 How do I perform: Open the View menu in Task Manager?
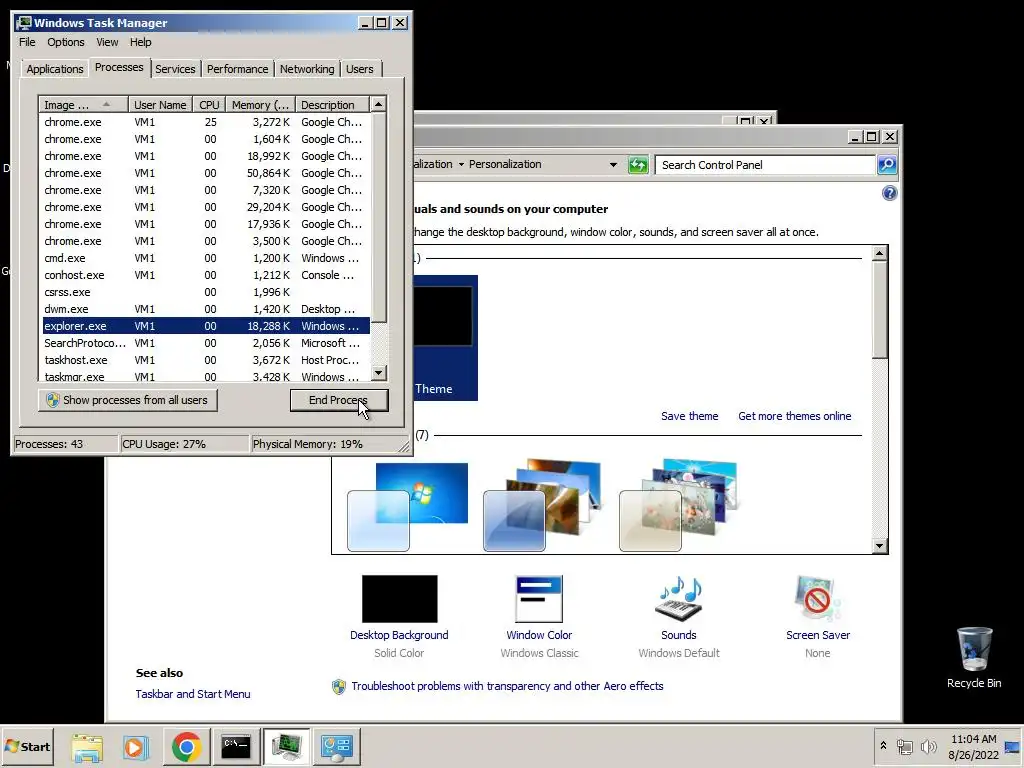click(107, 42)
